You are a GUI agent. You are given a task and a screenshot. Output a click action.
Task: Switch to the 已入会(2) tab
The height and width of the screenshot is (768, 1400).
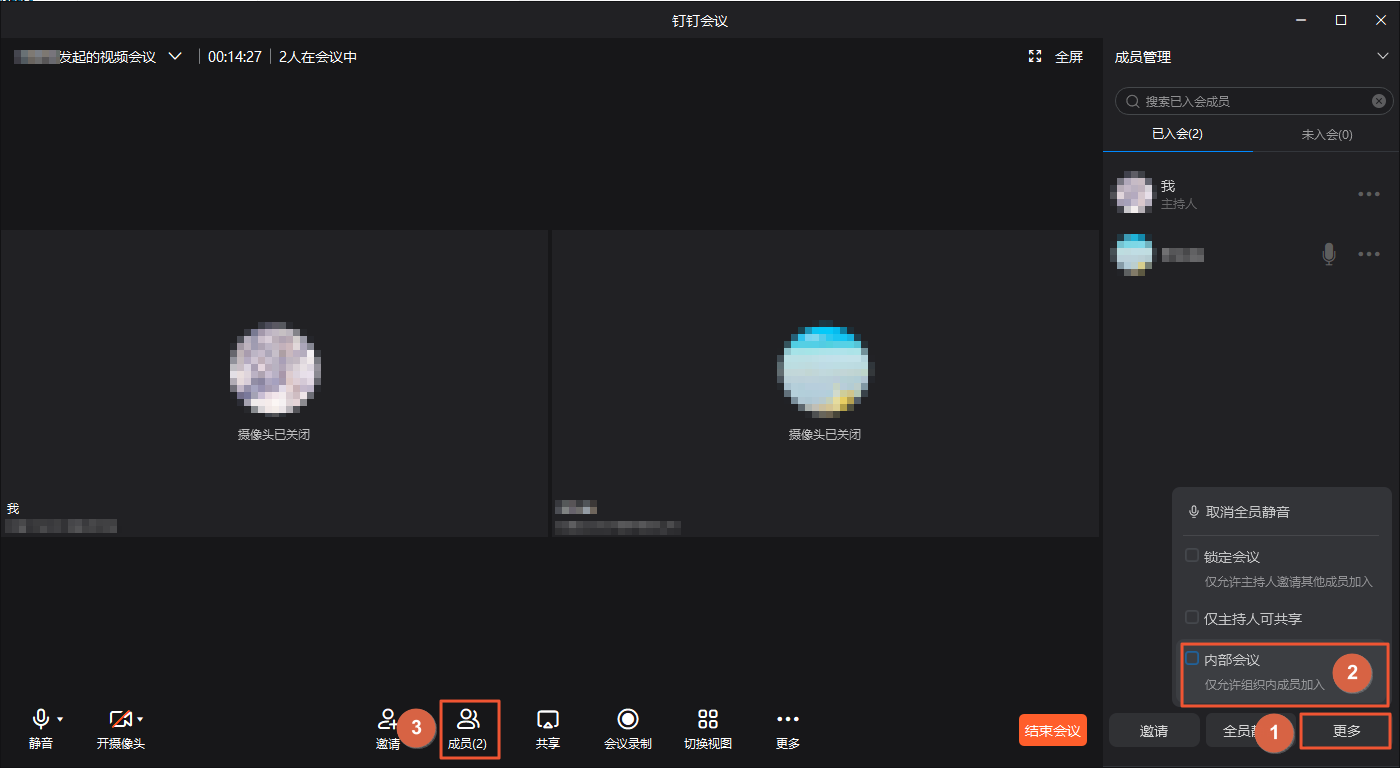pyautogui.click(x=1177, y=134)
